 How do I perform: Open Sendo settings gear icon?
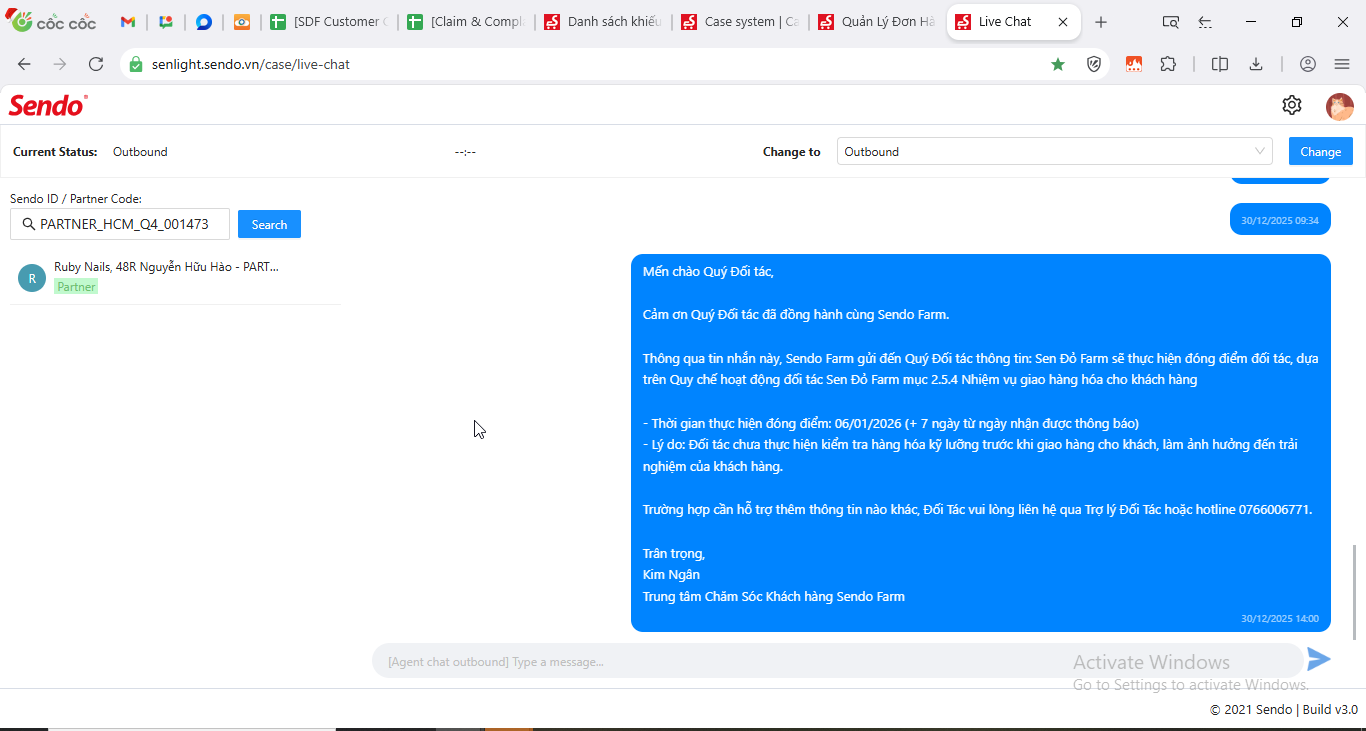tap(1292, 105)
